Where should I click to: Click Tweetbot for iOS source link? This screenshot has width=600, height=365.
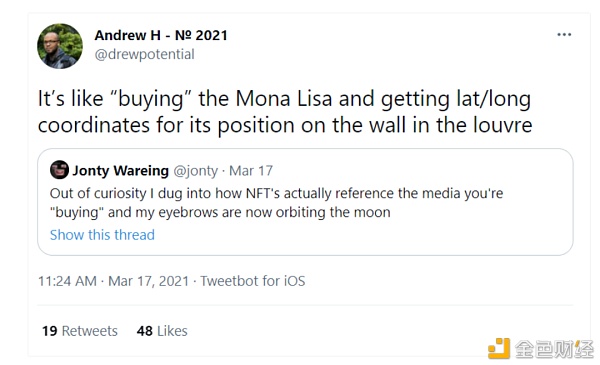tap(253, 281)
